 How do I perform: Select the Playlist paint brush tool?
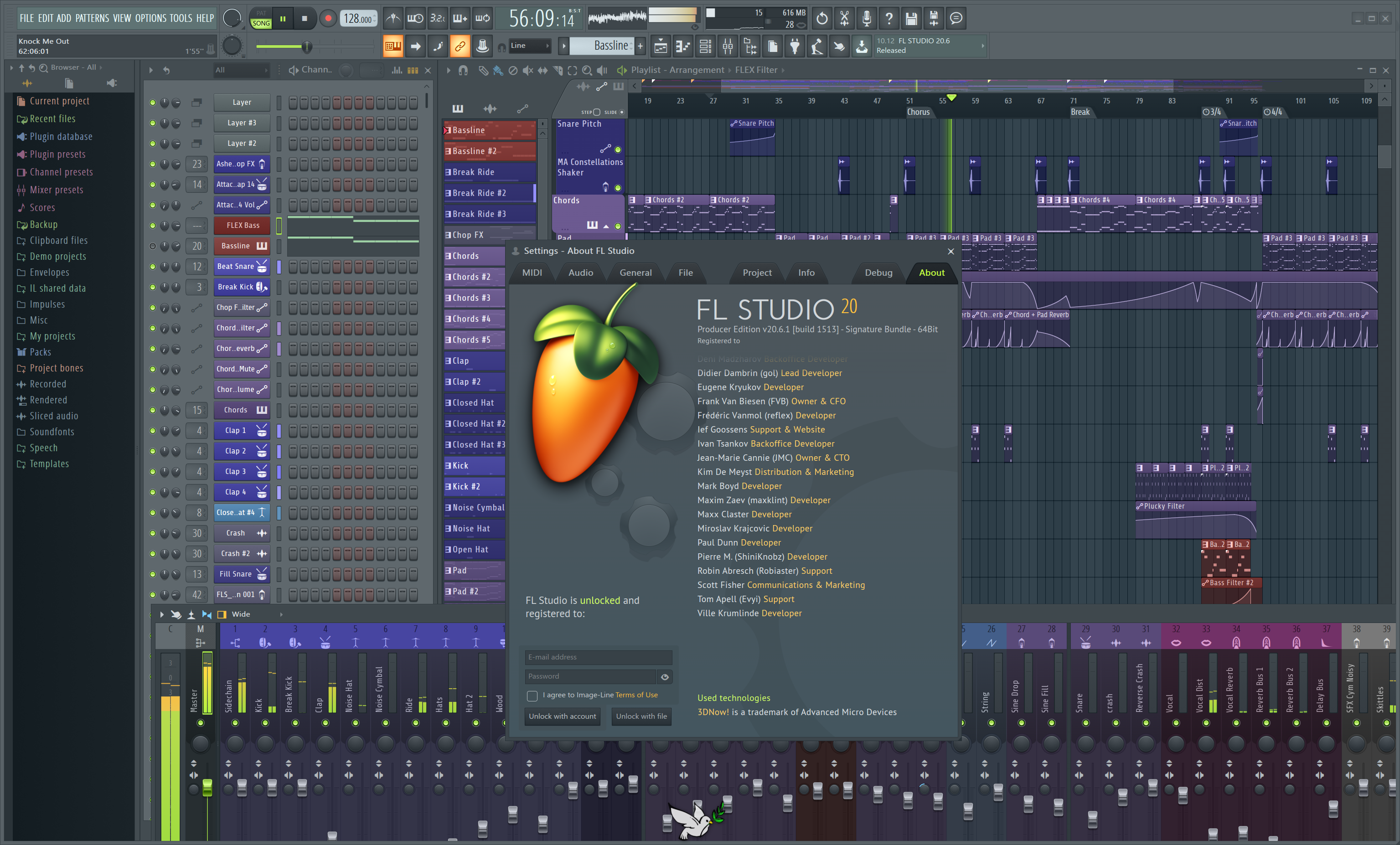498,70
